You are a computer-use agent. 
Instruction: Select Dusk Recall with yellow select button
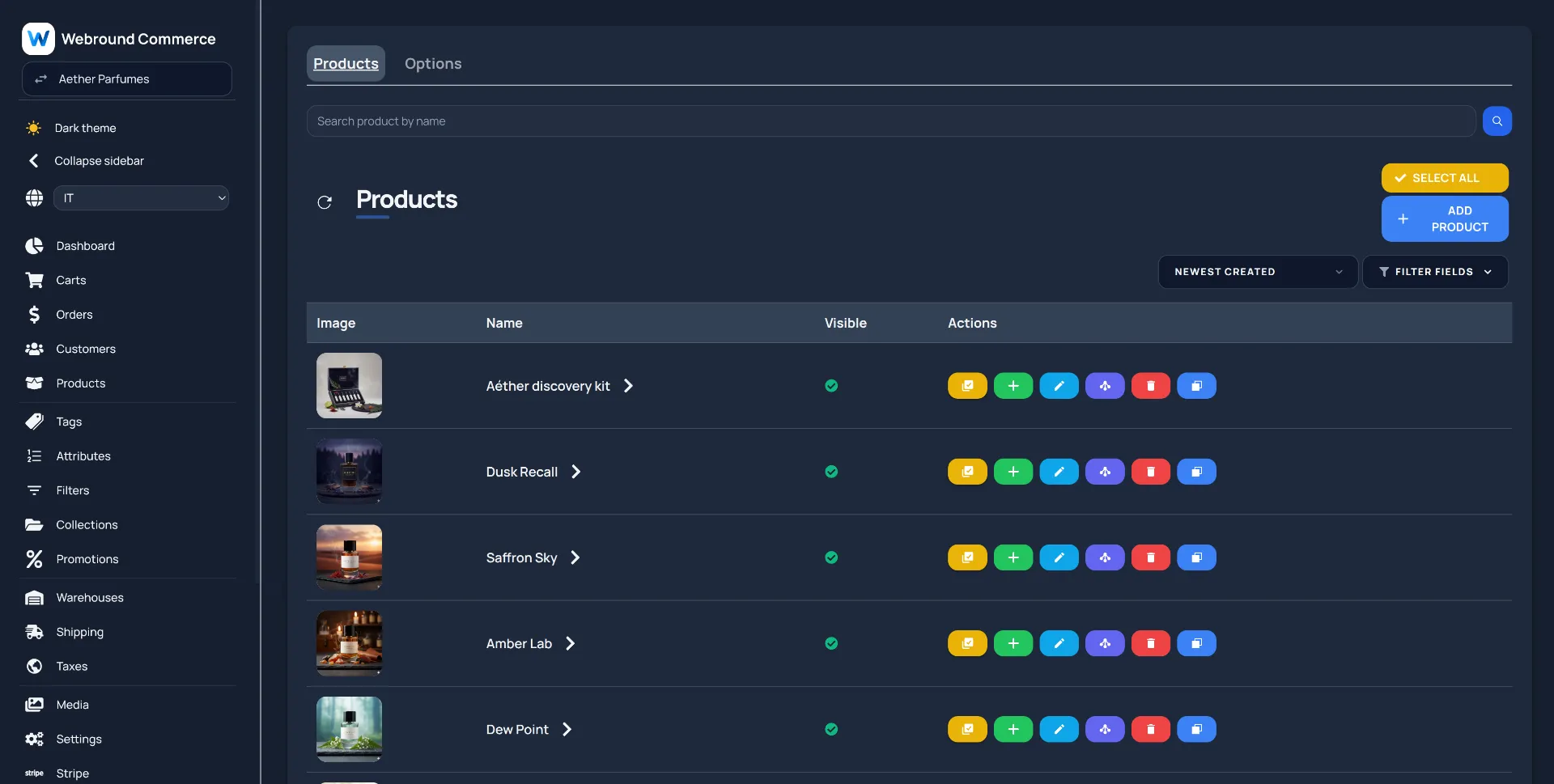click(967, 472)
